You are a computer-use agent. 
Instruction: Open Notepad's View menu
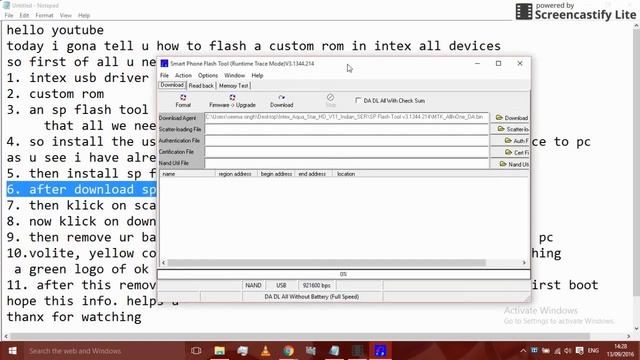(x=65, y=16)
